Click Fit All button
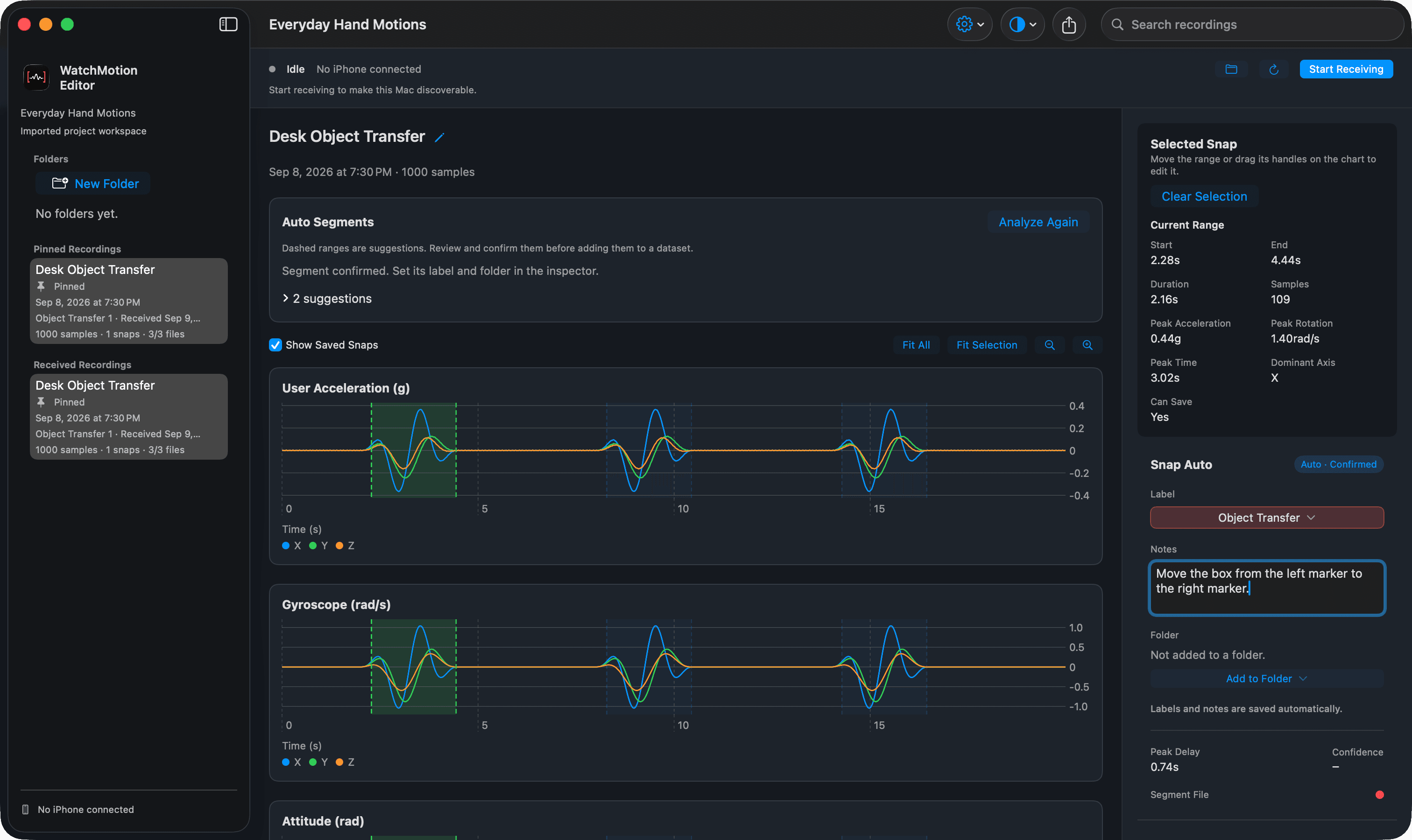Image resolution: width=1412 pixels, height=840 pixels. [x=916, y=345]
